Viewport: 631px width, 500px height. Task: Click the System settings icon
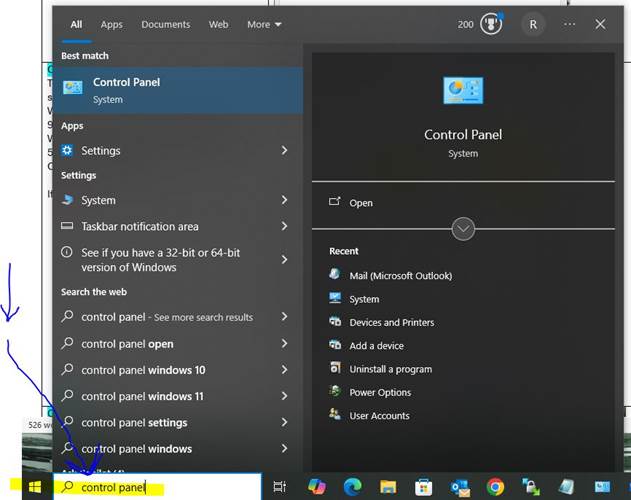pyautogui.click(x=67, y=200)
